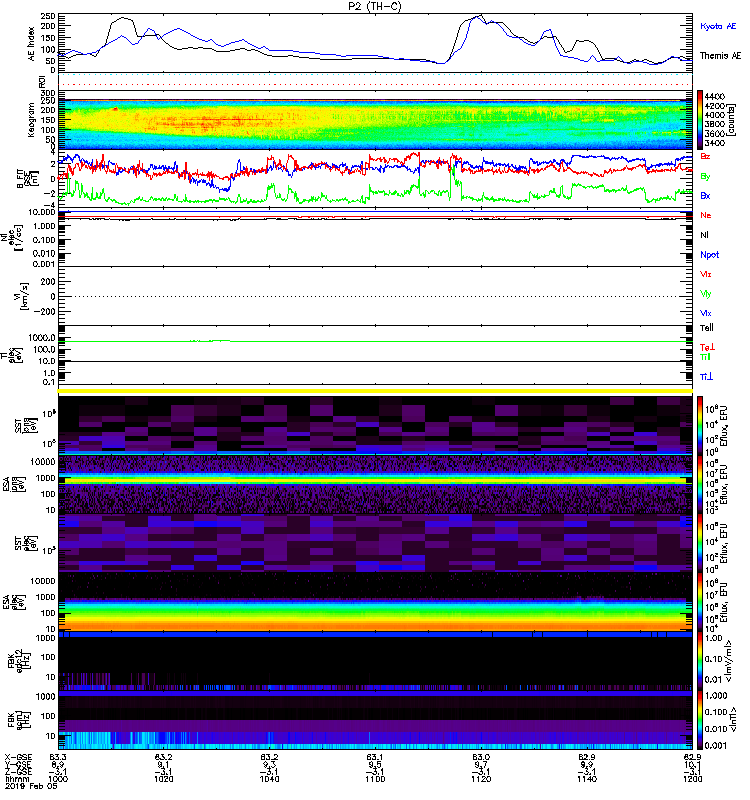This screenshot has width=750, height=800.
Task: Click the red Ne legend label
Action: (706, 215)
